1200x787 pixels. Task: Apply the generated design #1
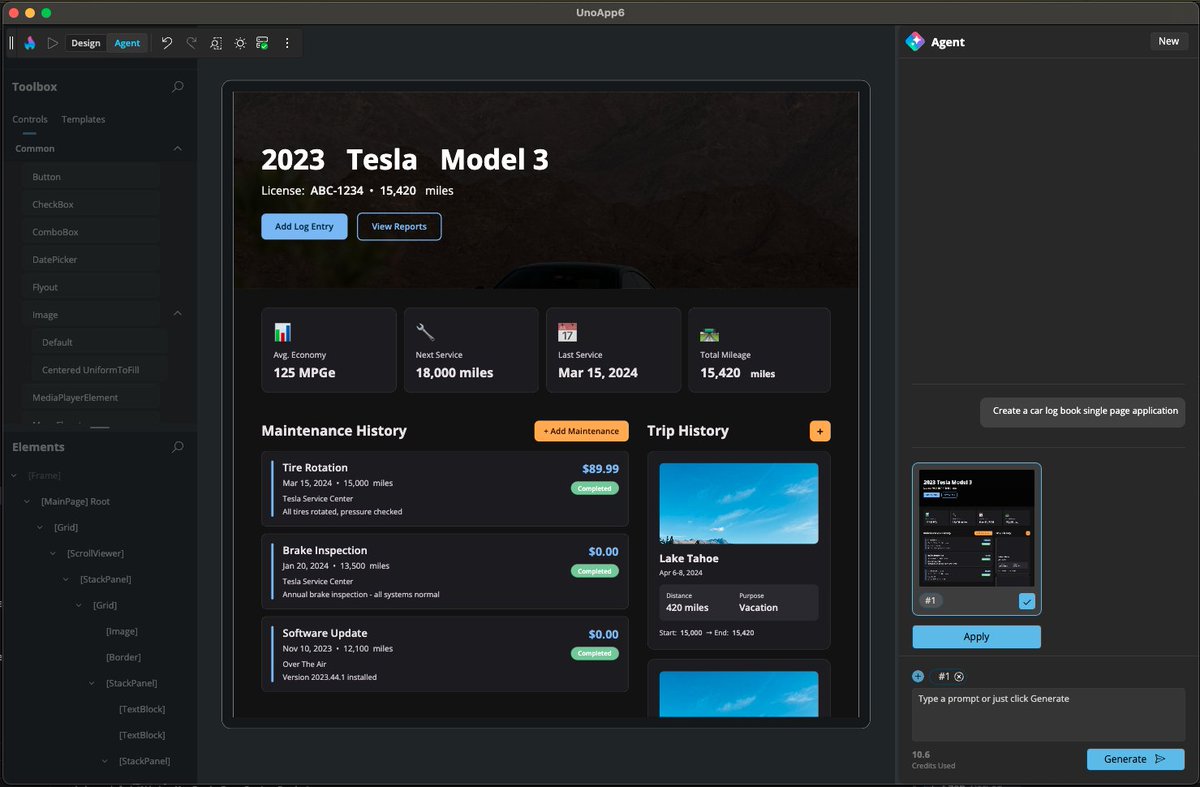pyautogui.click(x=976, y=637)
